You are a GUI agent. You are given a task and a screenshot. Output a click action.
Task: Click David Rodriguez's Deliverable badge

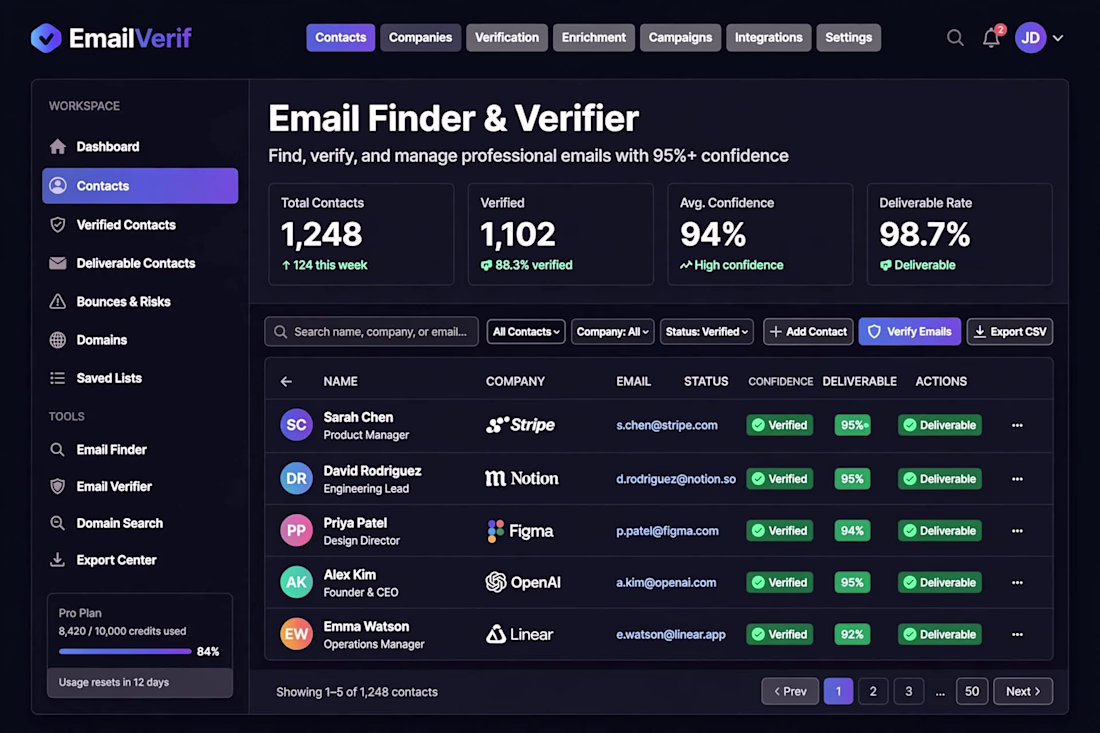pos(939,479)
